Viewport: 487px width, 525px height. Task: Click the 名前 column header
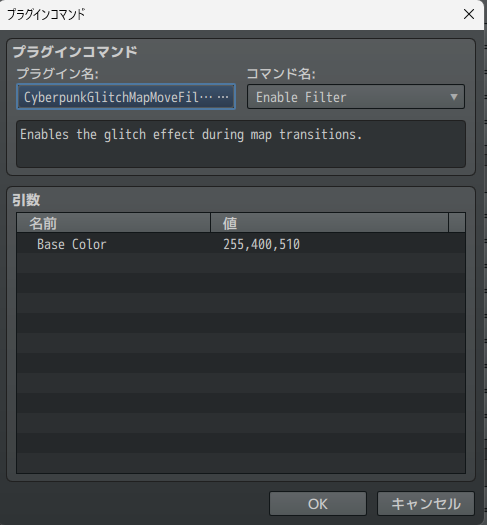click(x=113, y=223)
